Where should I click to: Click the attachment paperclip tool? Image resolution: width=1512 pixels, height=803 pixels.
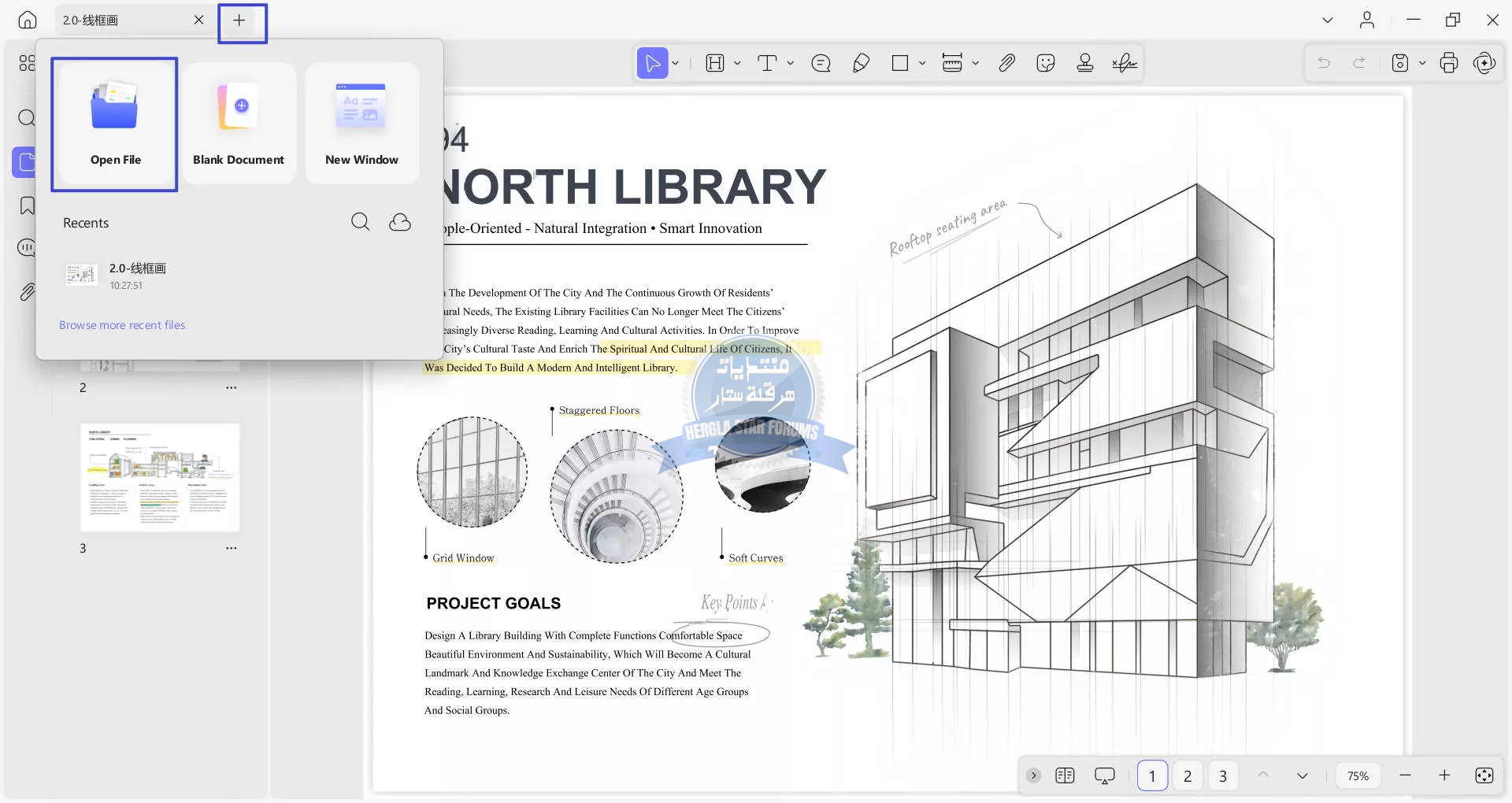click(x=1006, y=63)
